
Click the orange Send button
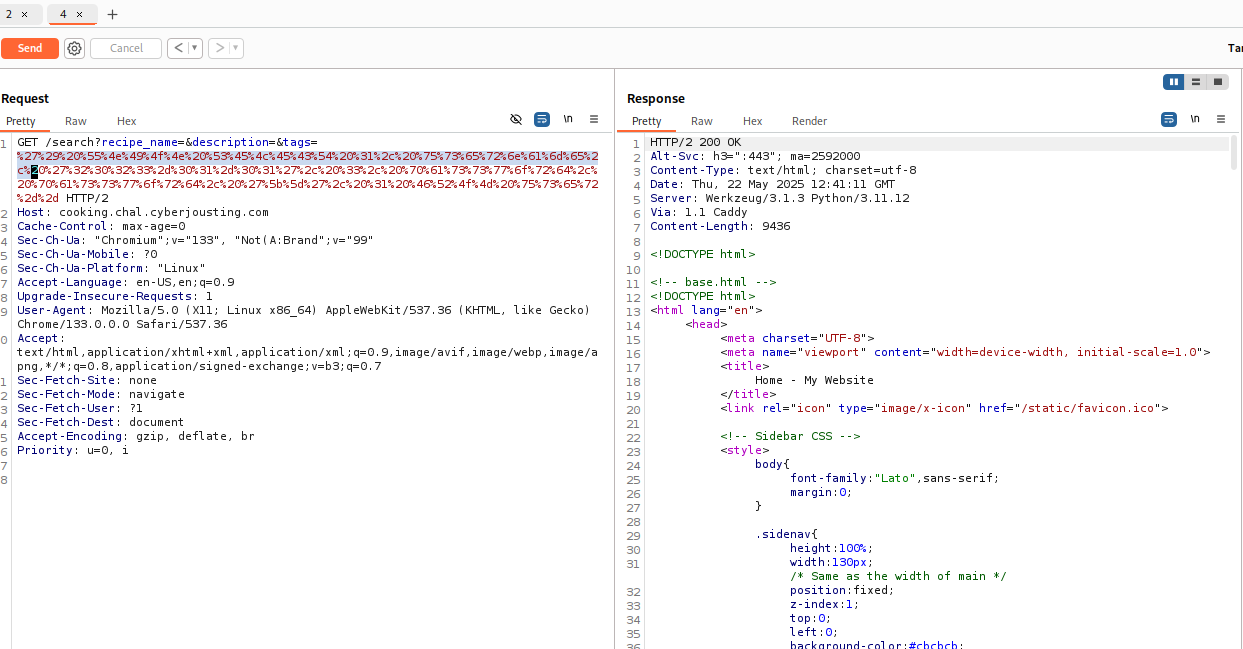pyautogui.click(x=30, y=48)
